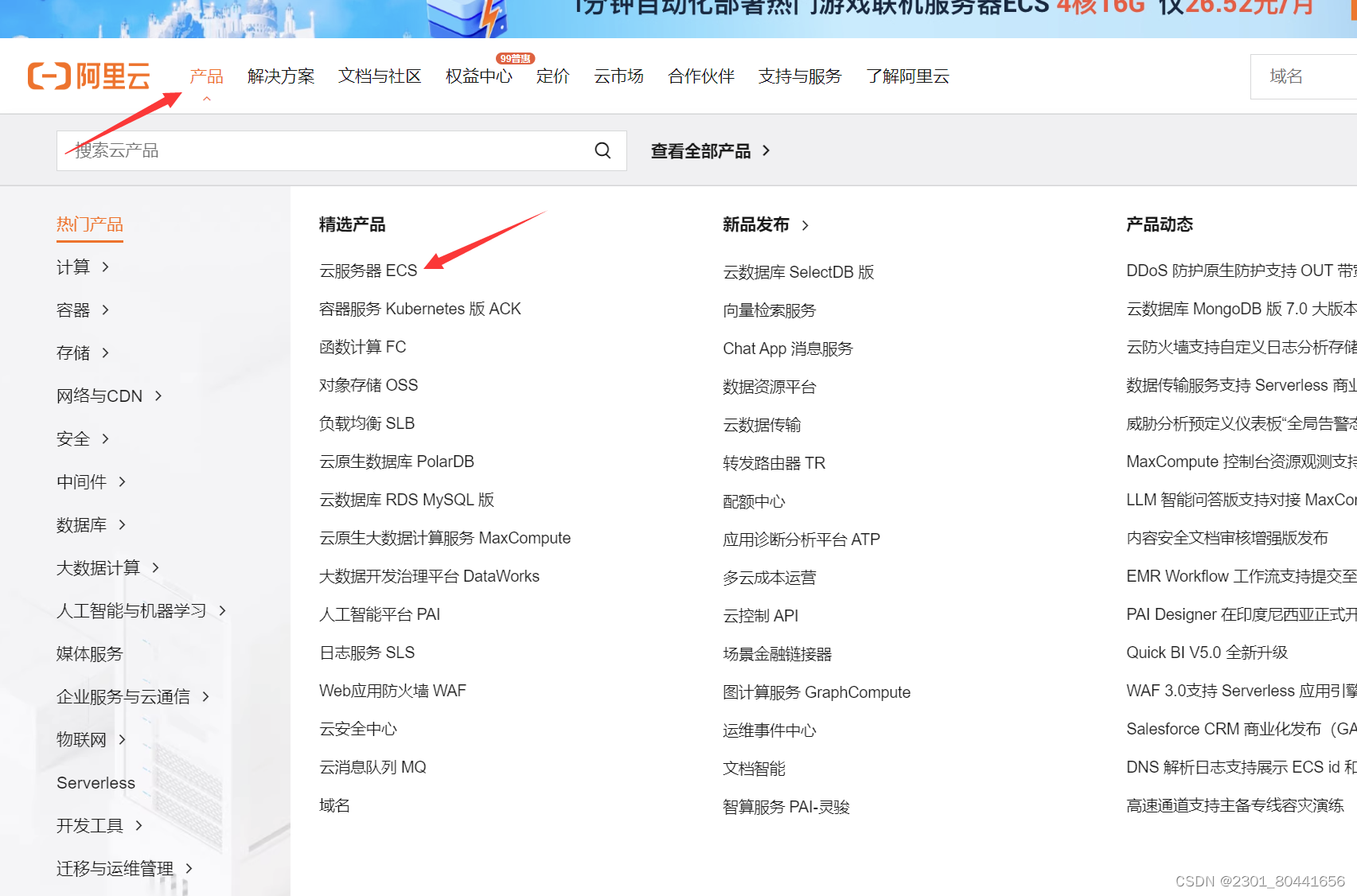Open 云原生数据库 PolarDB
Image resolution: width=1357 pixels, height=896 pixels.
[x=396, y=462]
